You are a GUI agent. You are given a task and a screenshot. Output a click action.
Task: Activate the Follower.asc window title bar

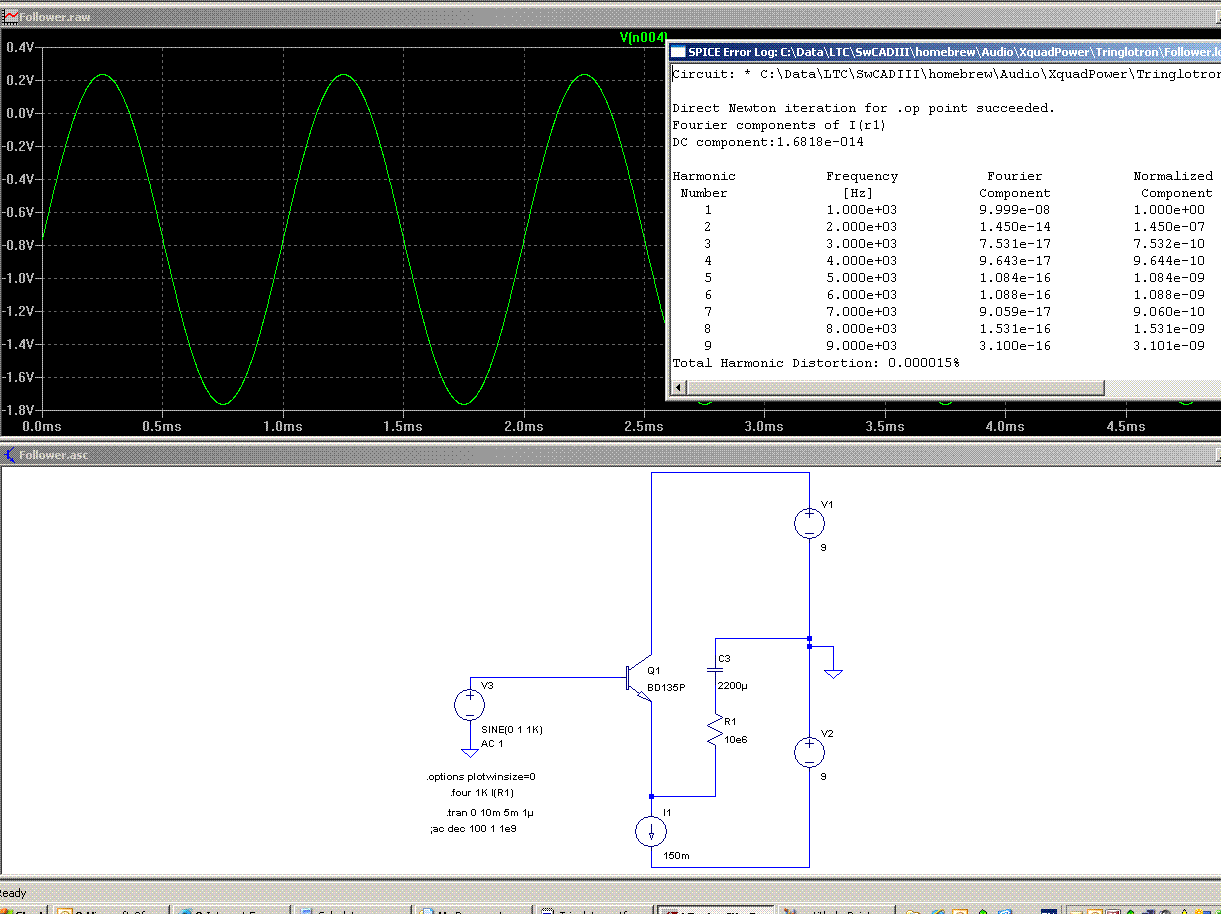click(300, 455)
